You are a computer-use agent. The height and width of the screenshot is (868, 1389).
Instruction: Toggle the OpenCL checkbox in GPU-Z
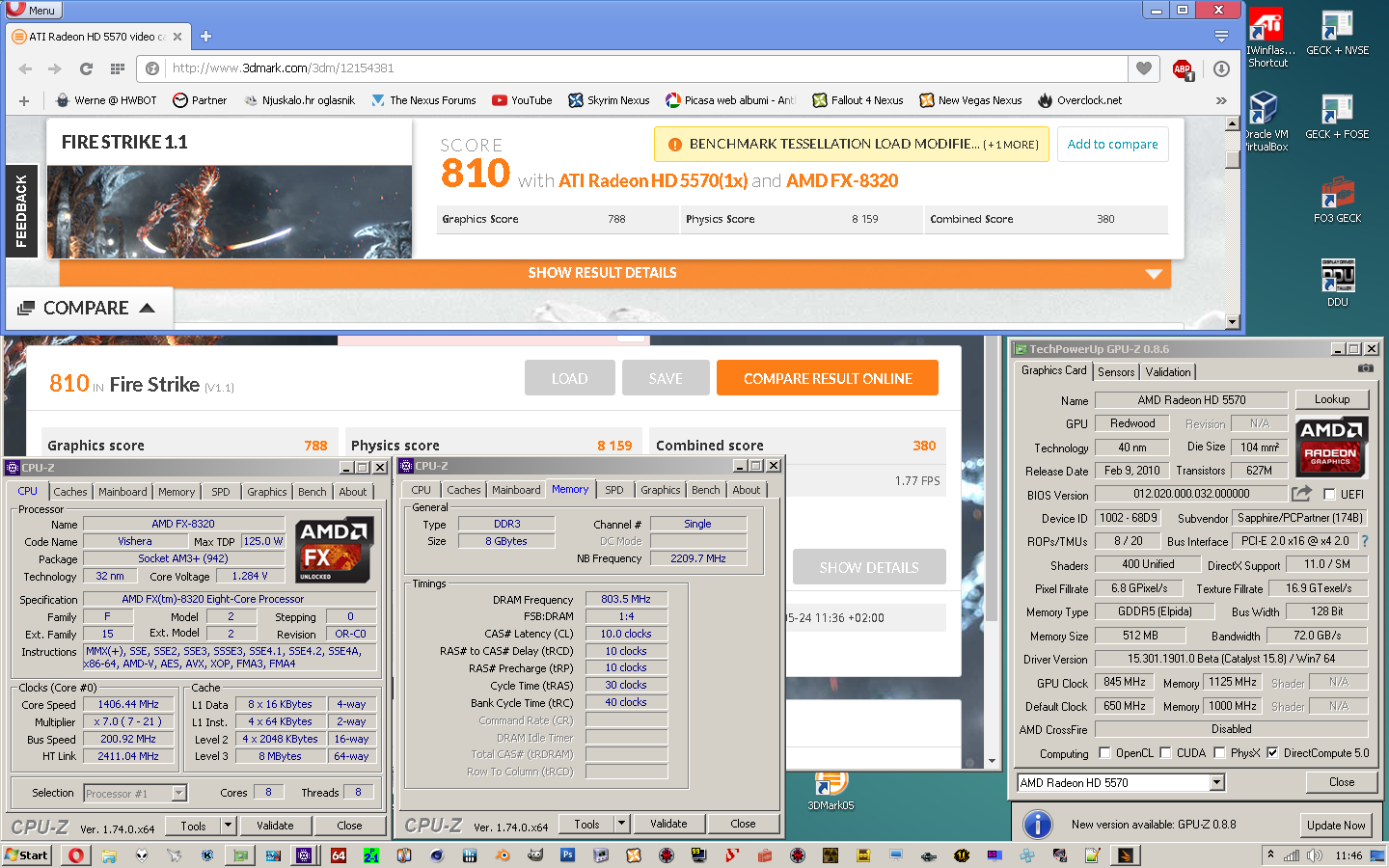coord(1104,753)
